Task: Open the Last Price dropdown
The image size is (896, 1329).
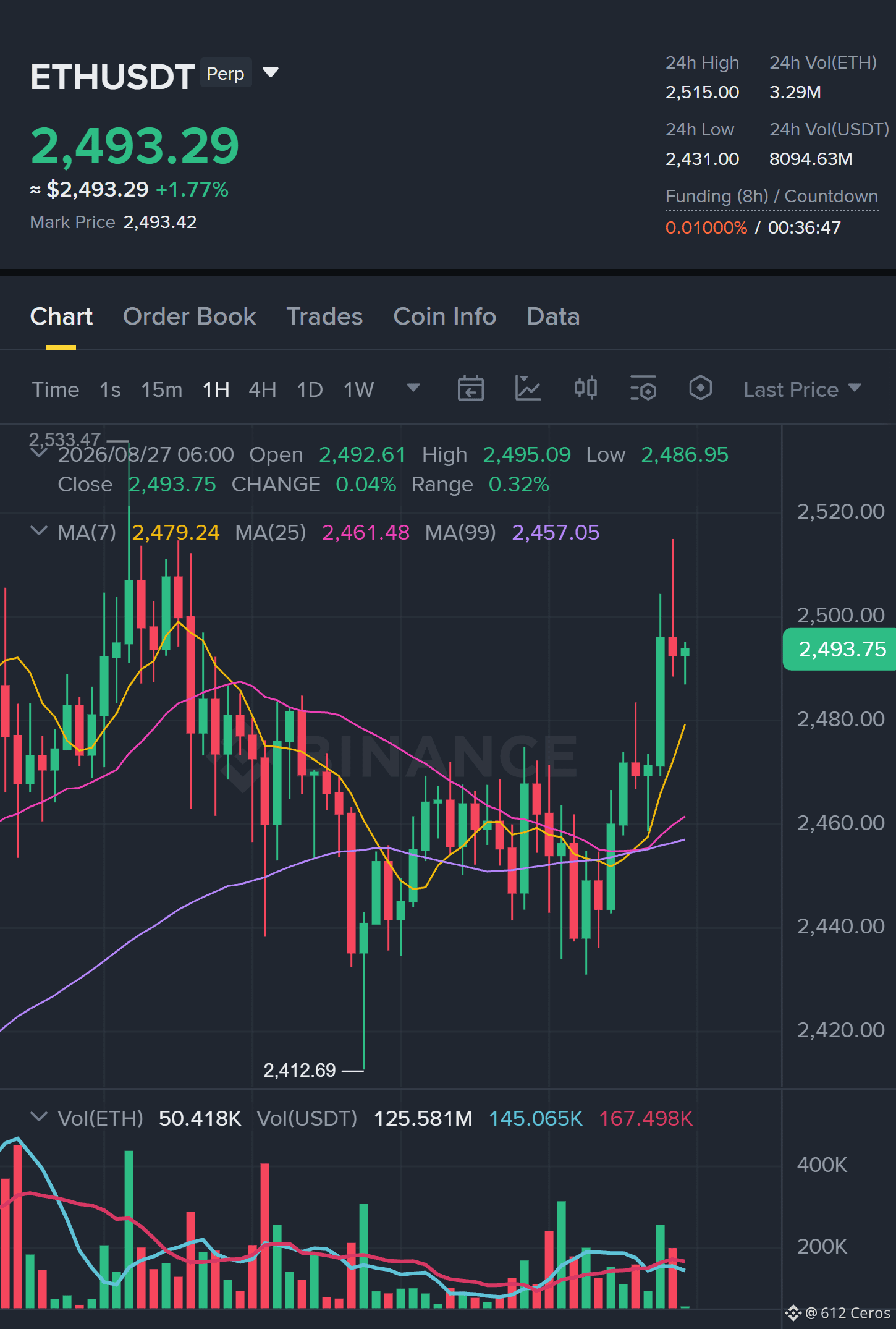Action: click(802, 389)
